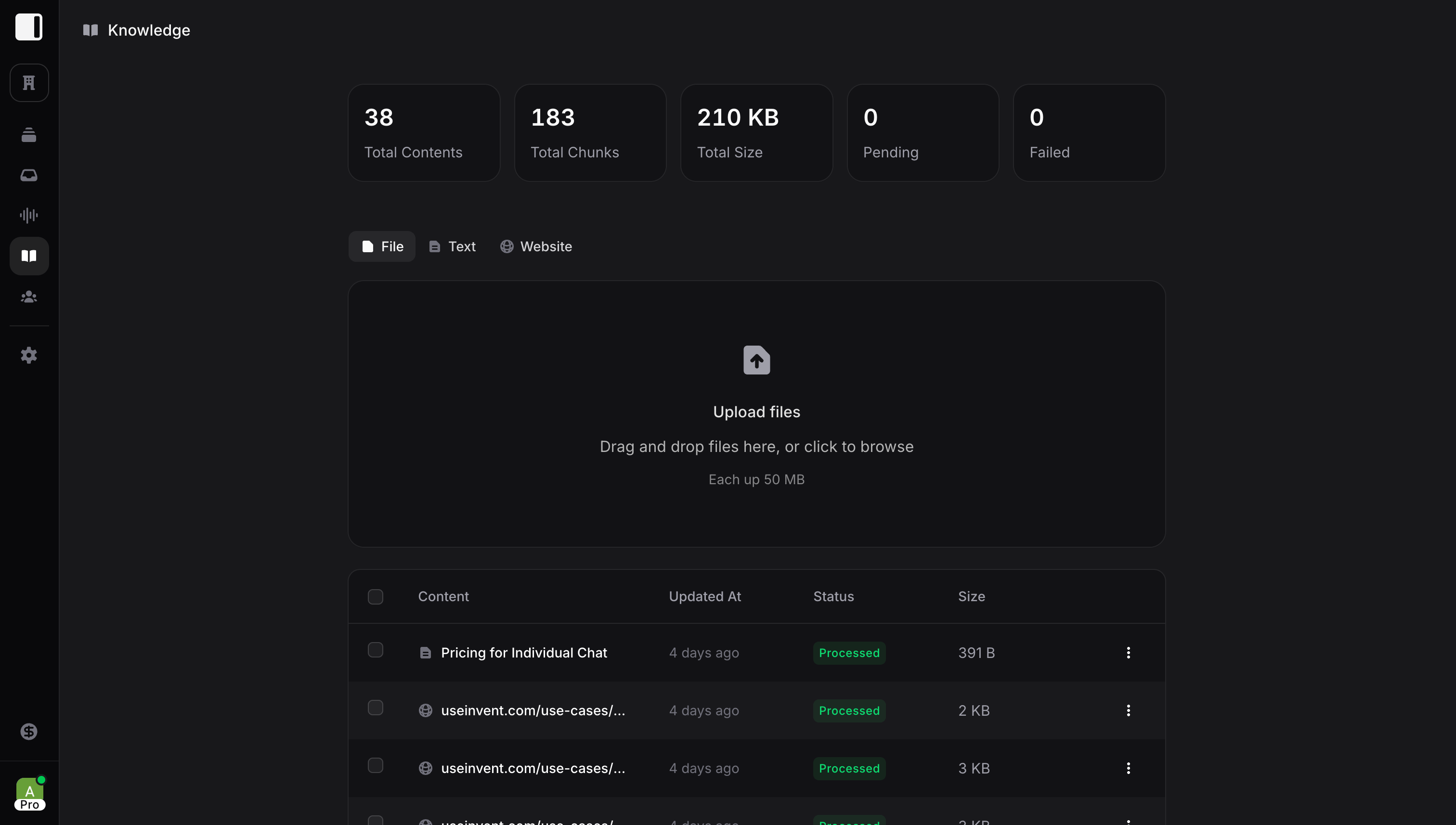Open the castle-shaped workspace icon in sidebar
The width and height of the screenshot is (1456, 825).
29,83
